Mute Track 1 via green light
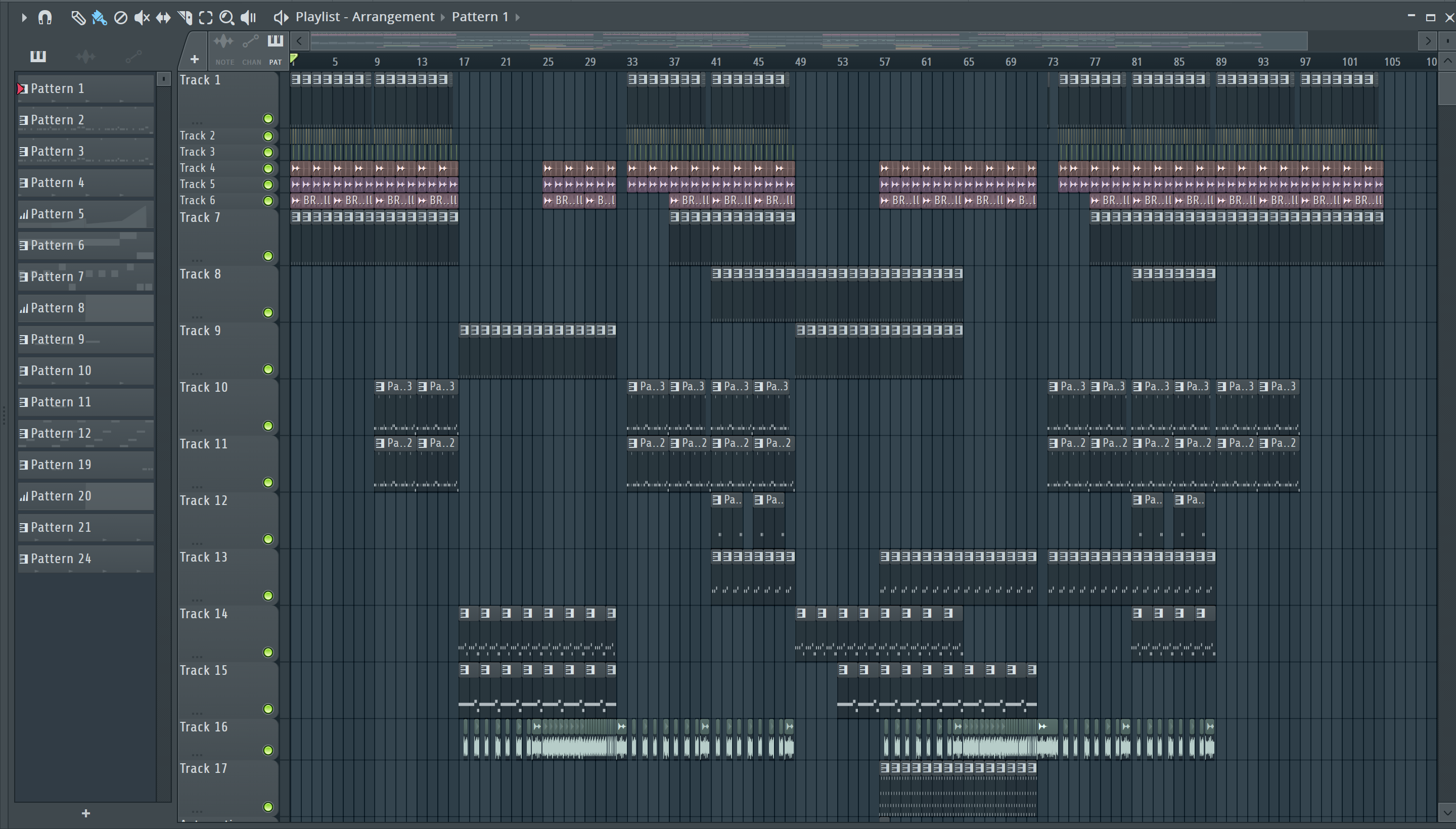 point(267,118)
